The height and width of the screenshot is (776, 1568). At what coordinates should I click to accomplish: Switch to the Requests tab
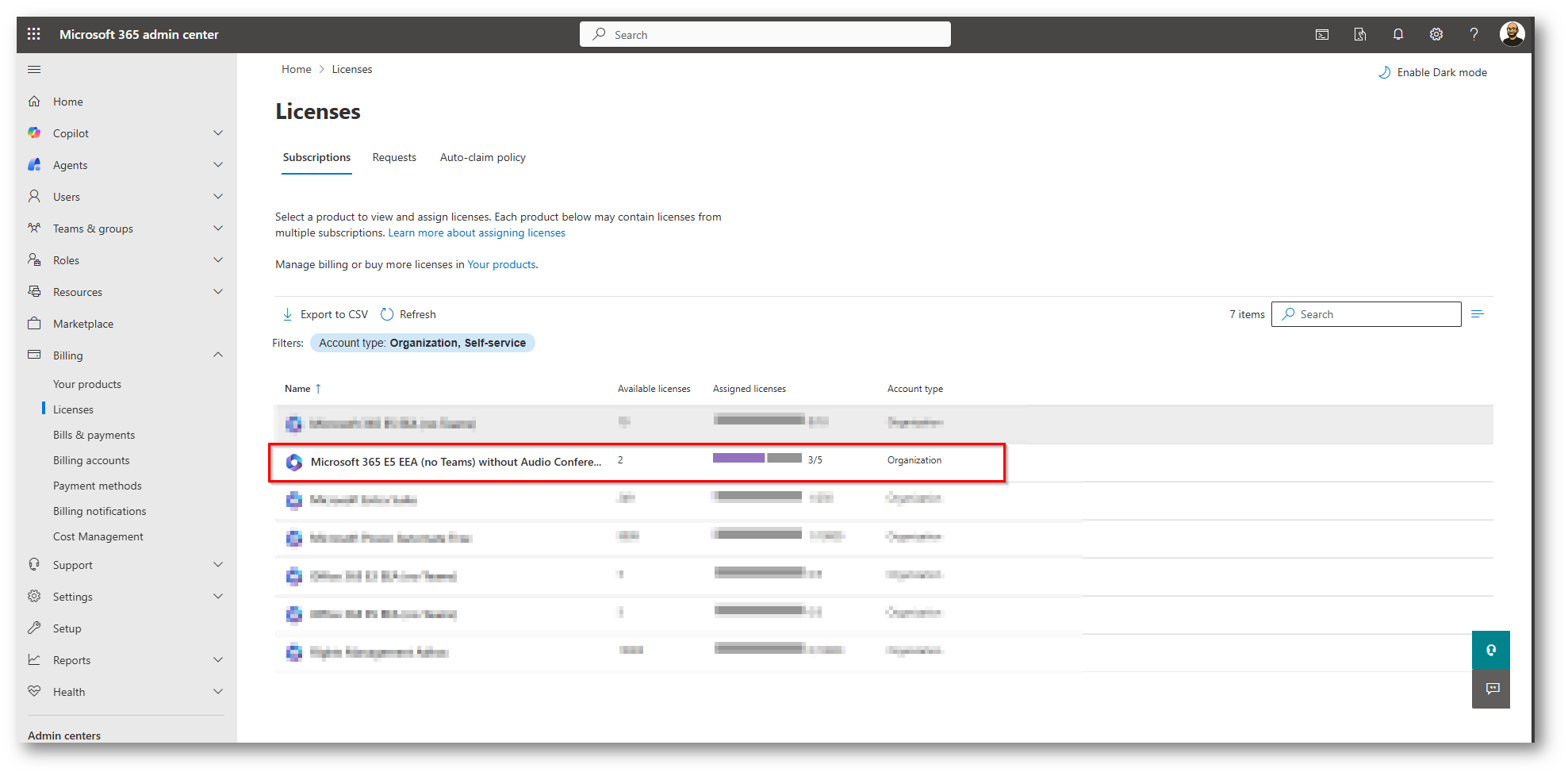pyautogui.click(x=394, y=157)
